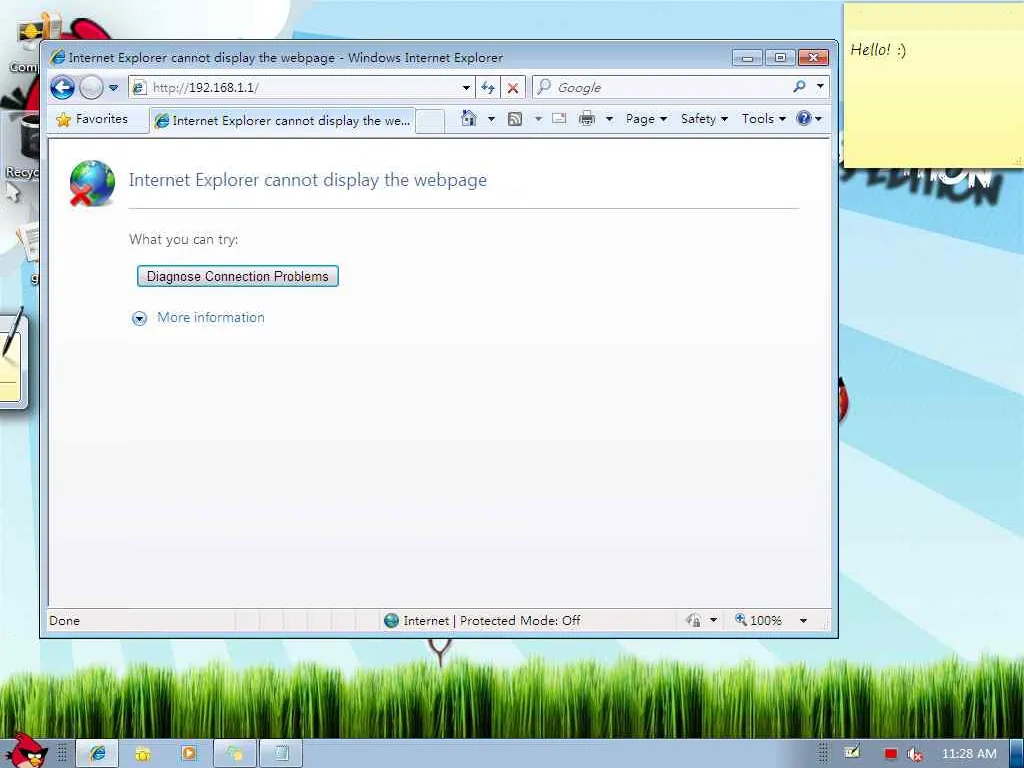Click the Internet Explorer taskbar icon
The width and height of the screenshot is (1024, 768).
coord(98,754)
